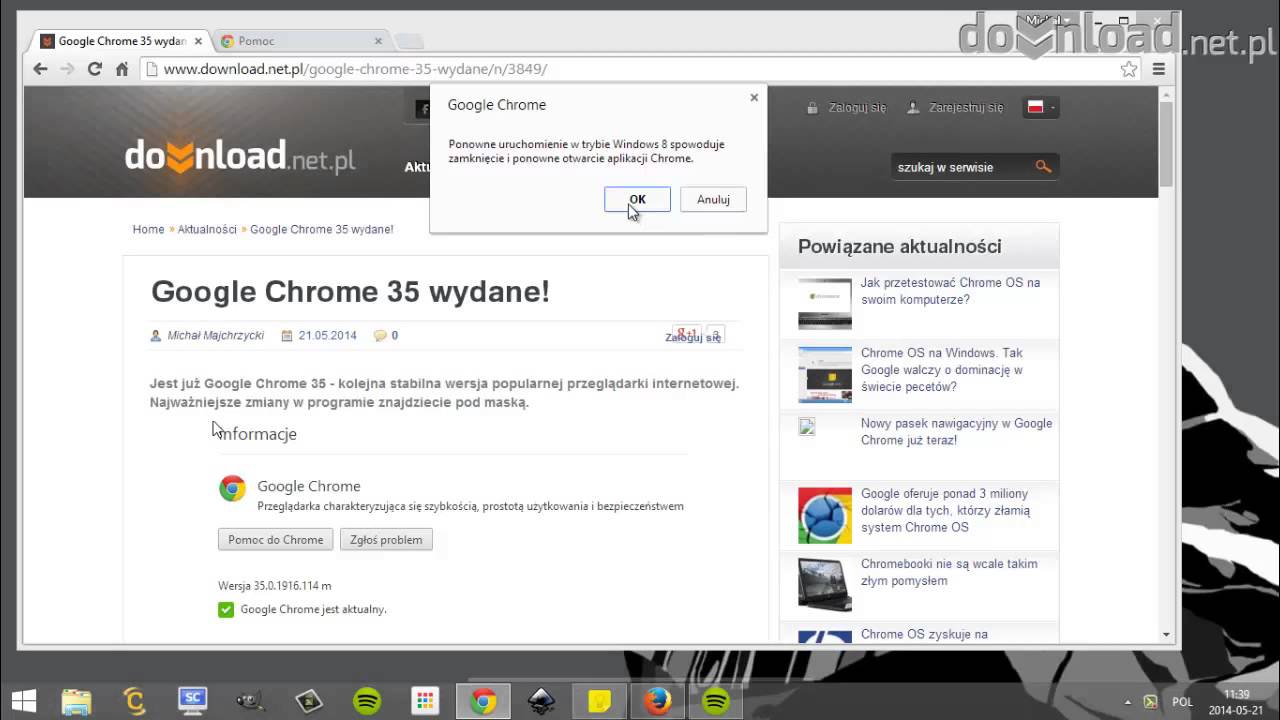Image resolution: width=1280 pixels, height=720 pixels.
Task: Open article Nowy pasek nawigacyjny w Google Chrome
Action: tap(956, 431)
